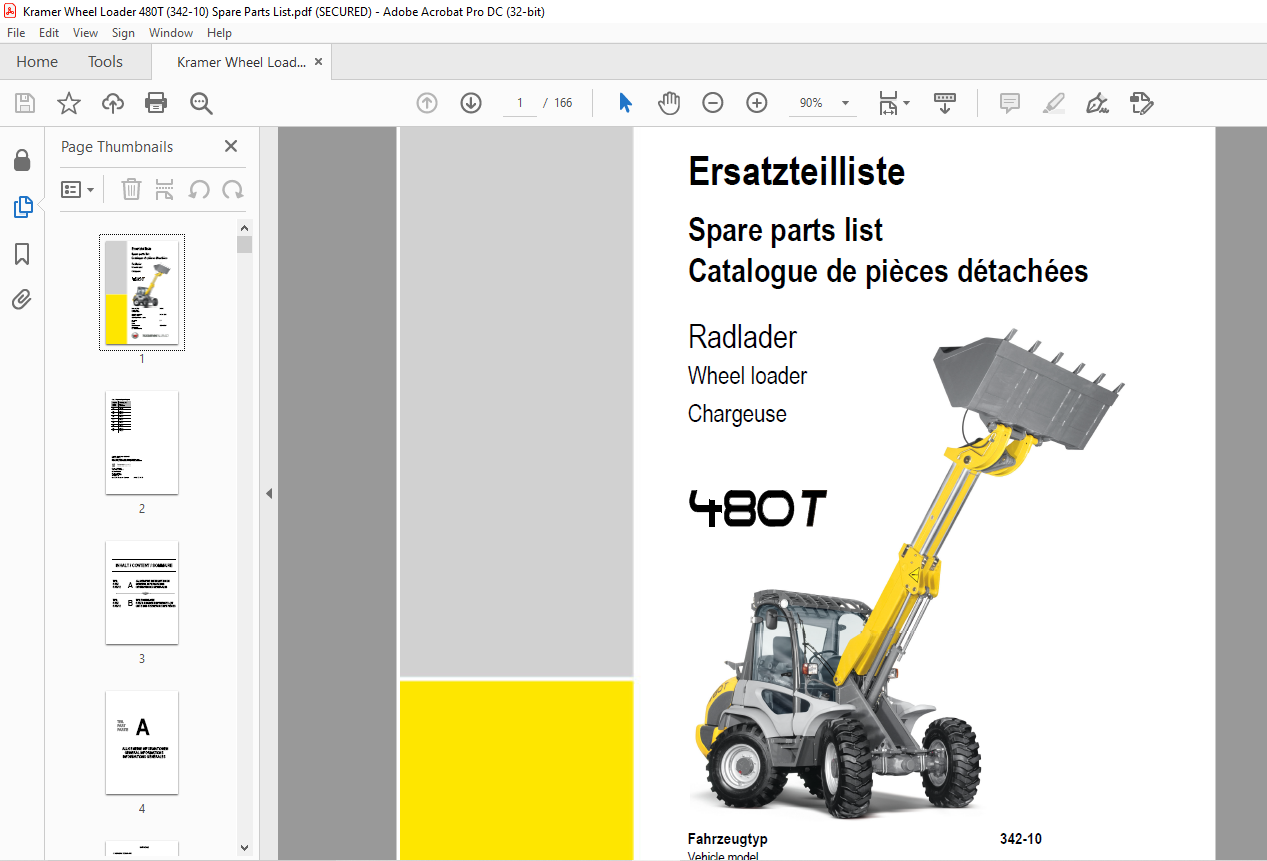Select page 3 thumbnail
Image resolution: width=1267 pixels, height=861 pixels.
click(x=142, y=592)
